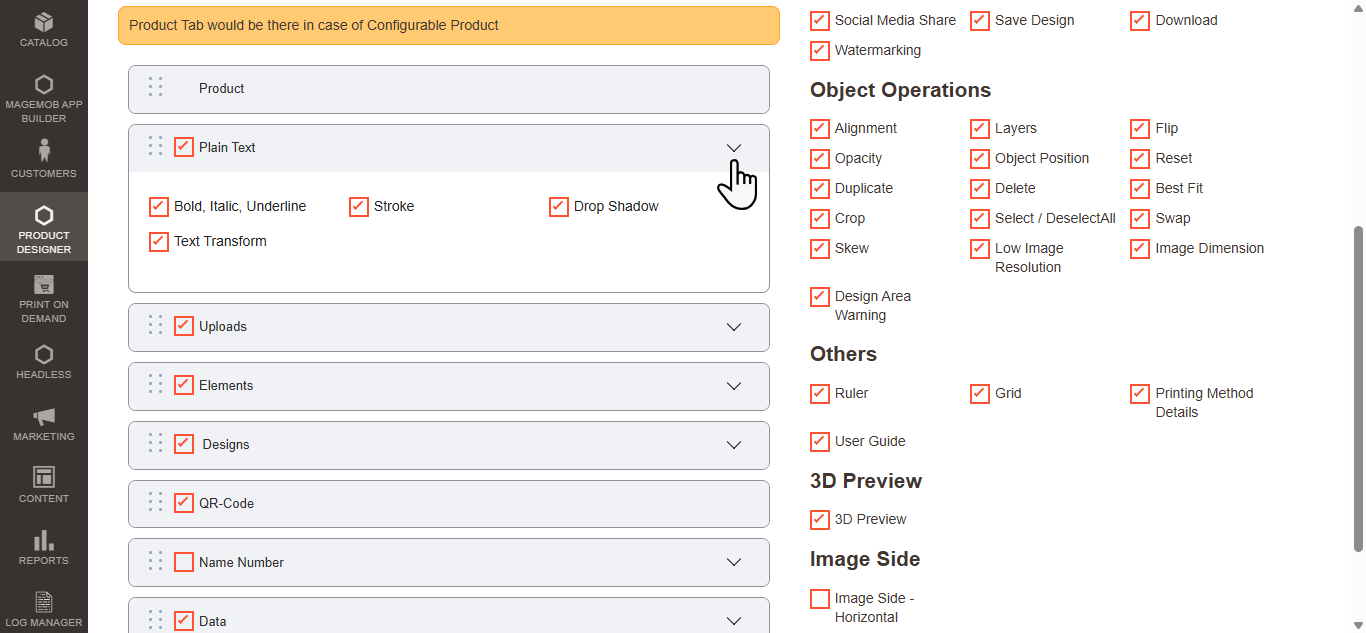1366x633 pixels.
Task: Open Print On Demand icon
Action: (44, 285)
